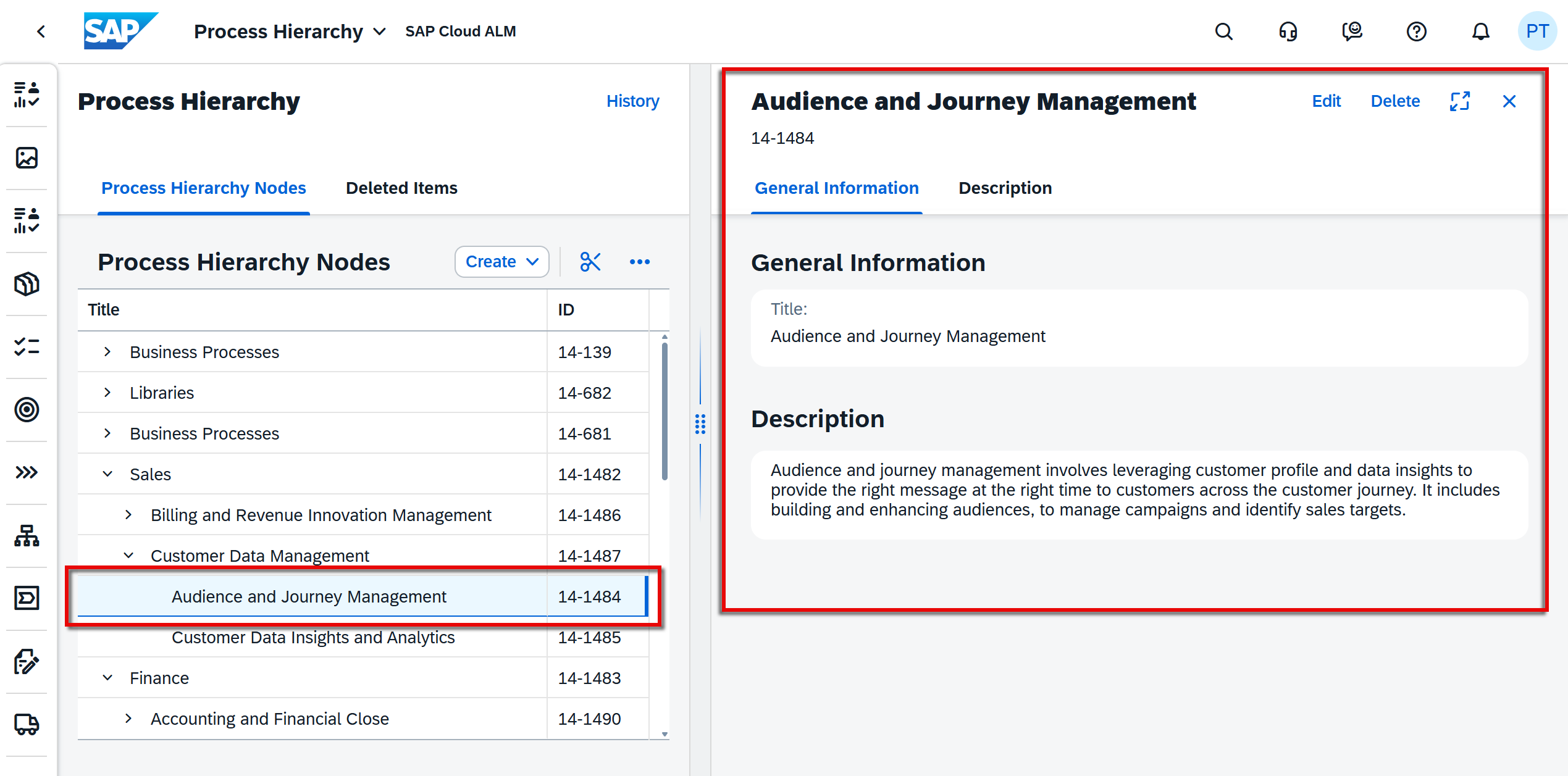The height and width of the screenshot is (776, 1568).
Task: Expand the Business Processes 14-681 row
Action: pos(107,433)
